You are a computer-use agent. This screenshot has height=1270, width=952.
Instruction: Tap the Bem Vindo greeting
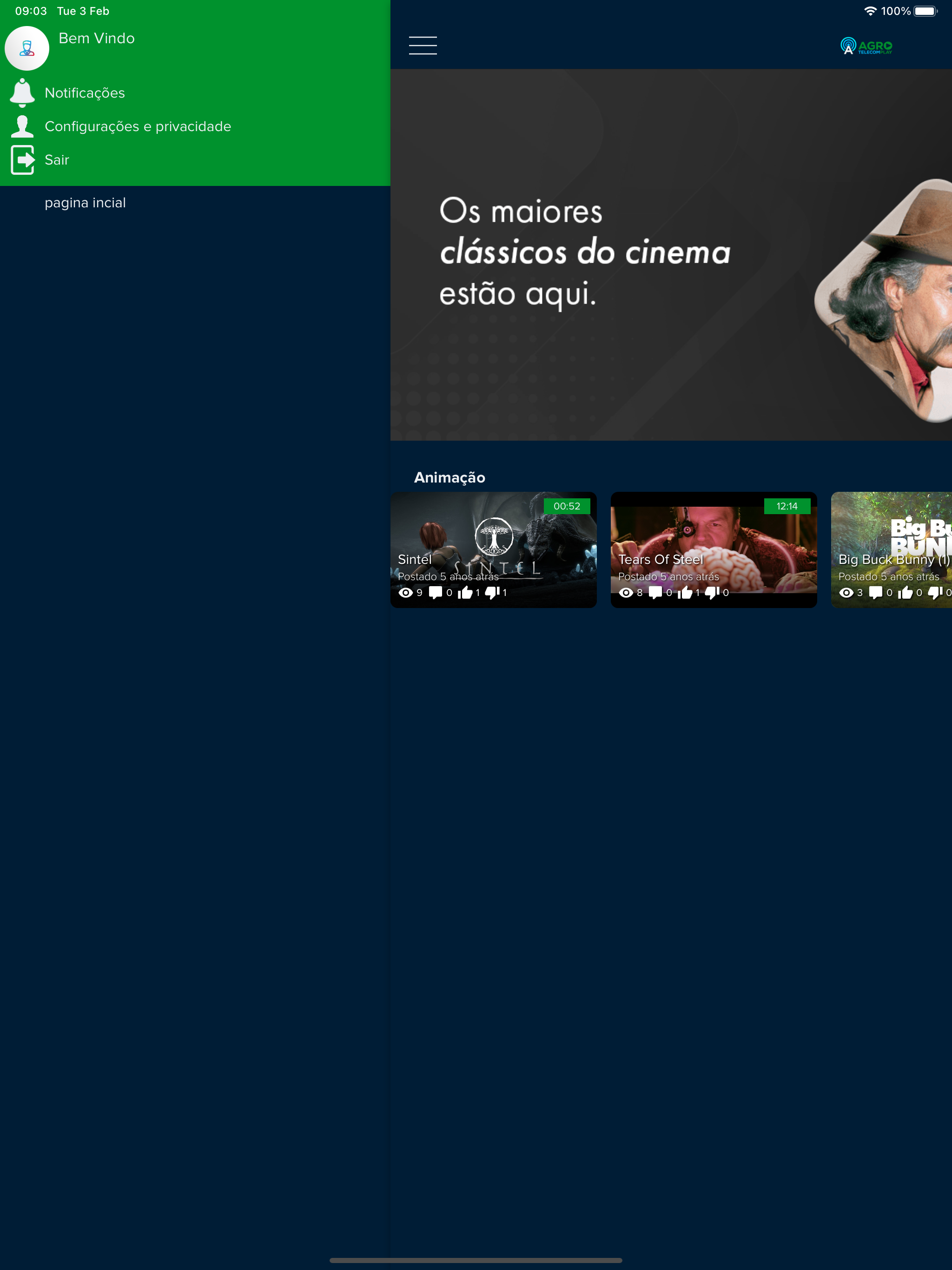97,38
